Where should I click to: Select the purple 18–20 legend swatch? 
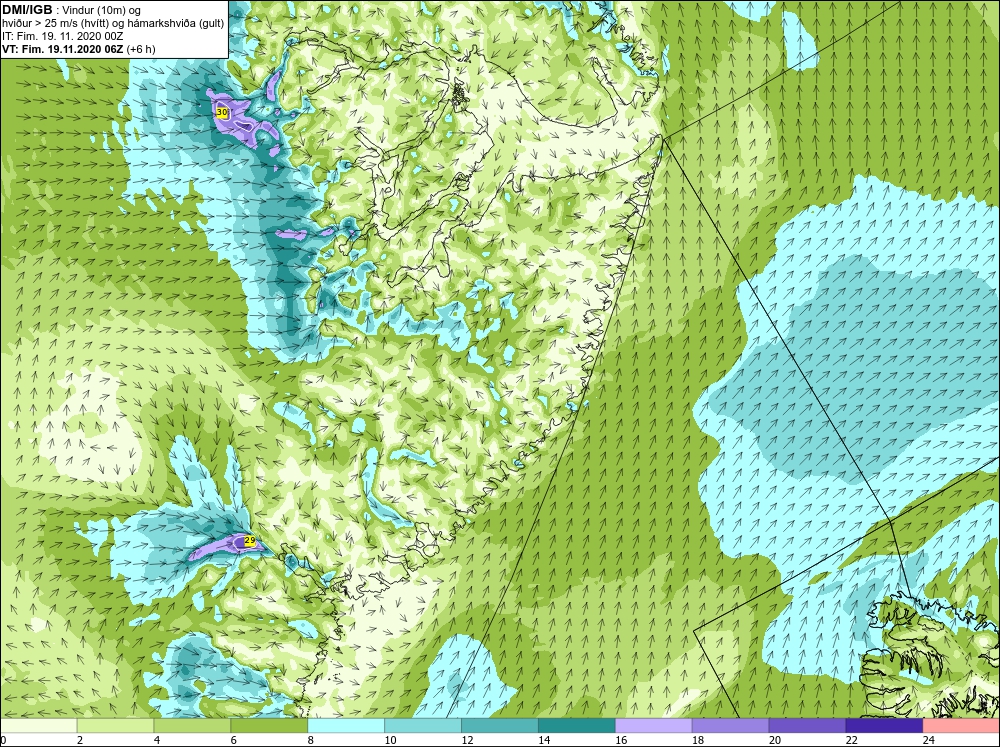coord(730,726)
